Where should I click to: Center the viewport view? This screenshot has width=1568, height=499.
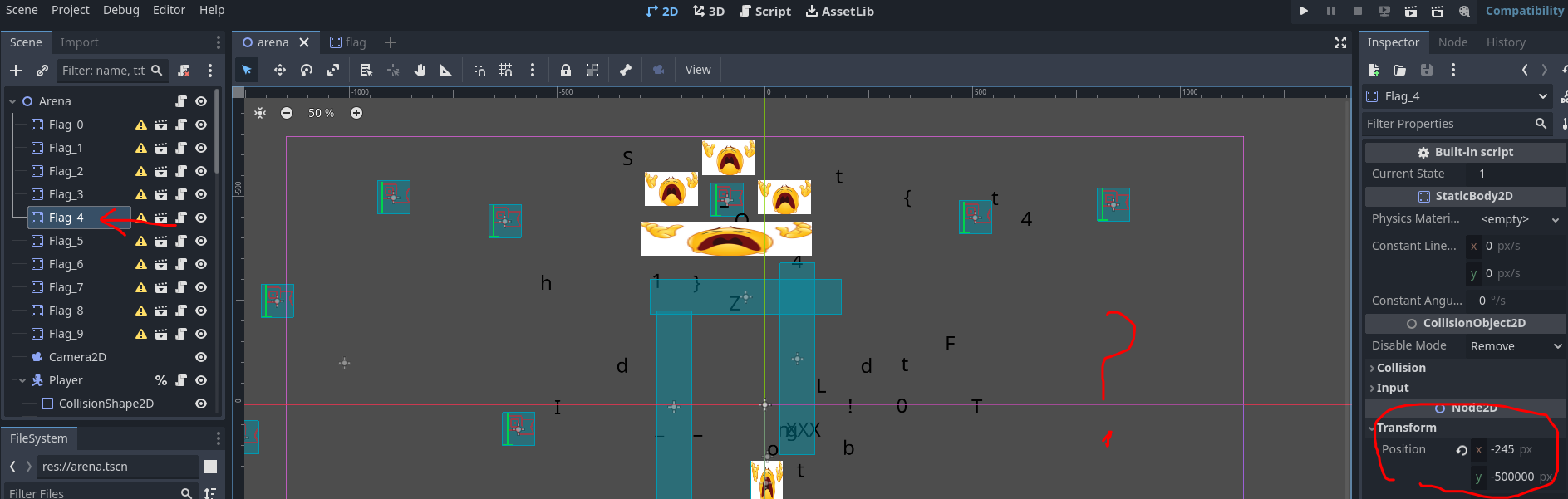click(260, 113)
